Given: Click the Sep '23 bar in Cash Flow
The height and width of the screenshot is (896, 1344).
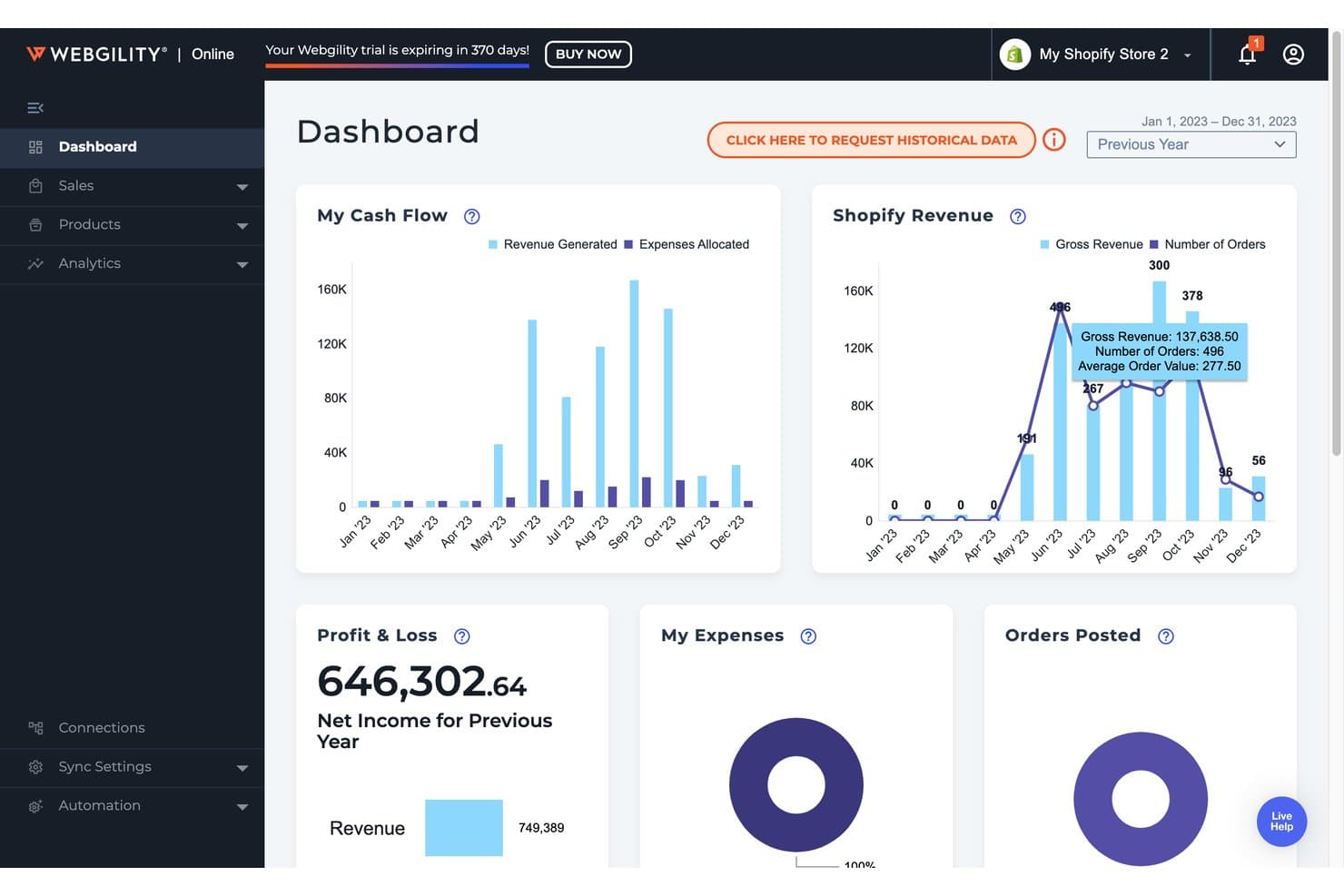Looking at the screenshot, I should [634, 393].
